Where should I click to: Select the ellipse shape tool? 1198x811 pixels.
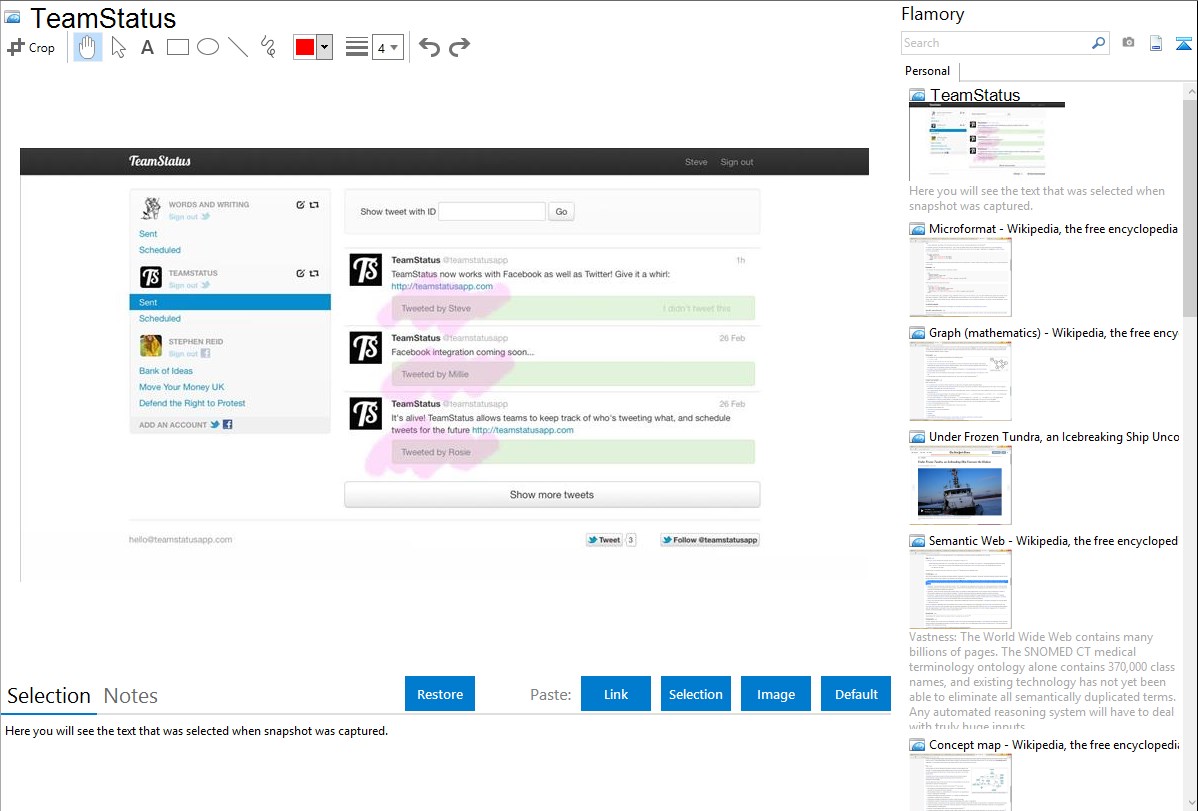coord(208,47)
